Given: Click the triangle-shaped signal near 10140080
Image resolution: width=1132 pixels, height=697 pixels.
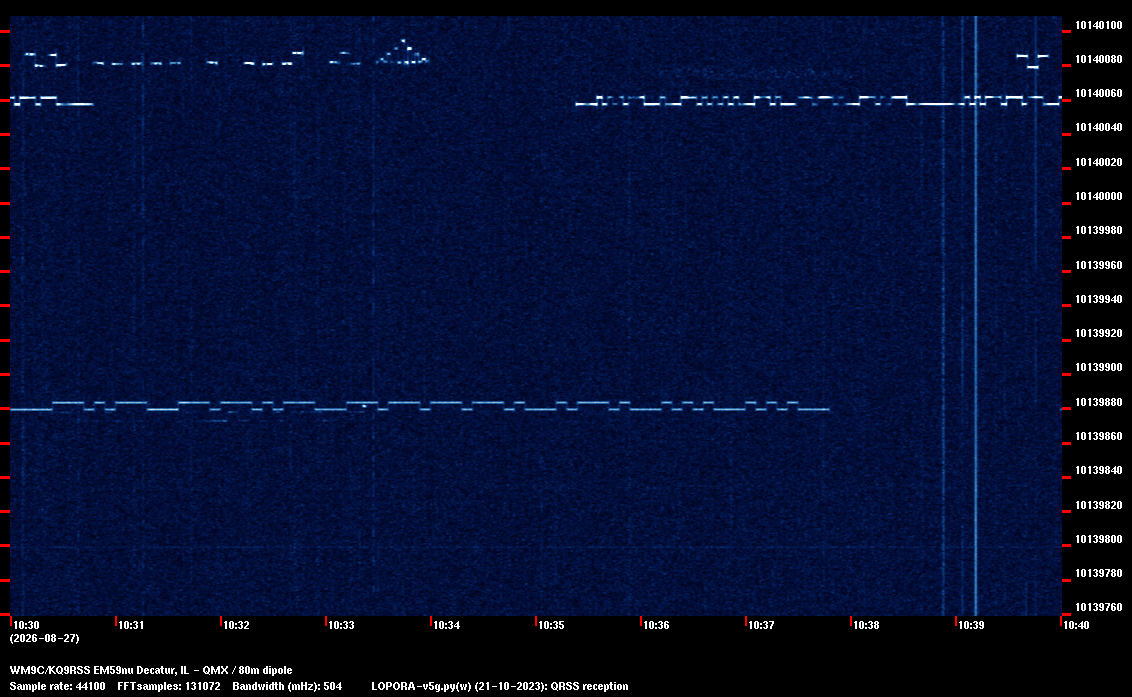Looking at the screenshot, I should click(403, 53).
